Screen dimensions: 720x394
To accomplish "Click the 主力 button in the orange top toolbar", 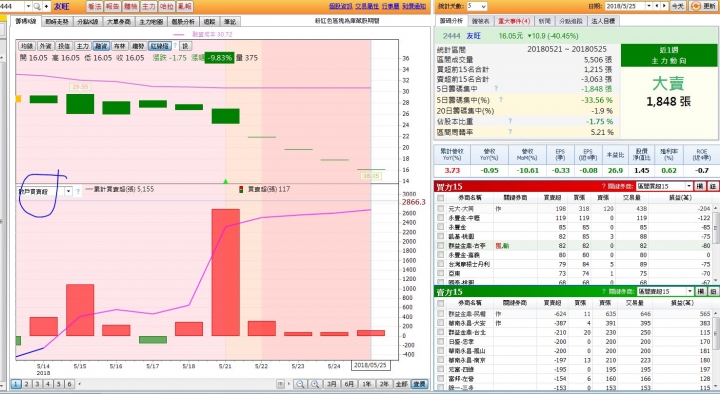I will (149, 6).
